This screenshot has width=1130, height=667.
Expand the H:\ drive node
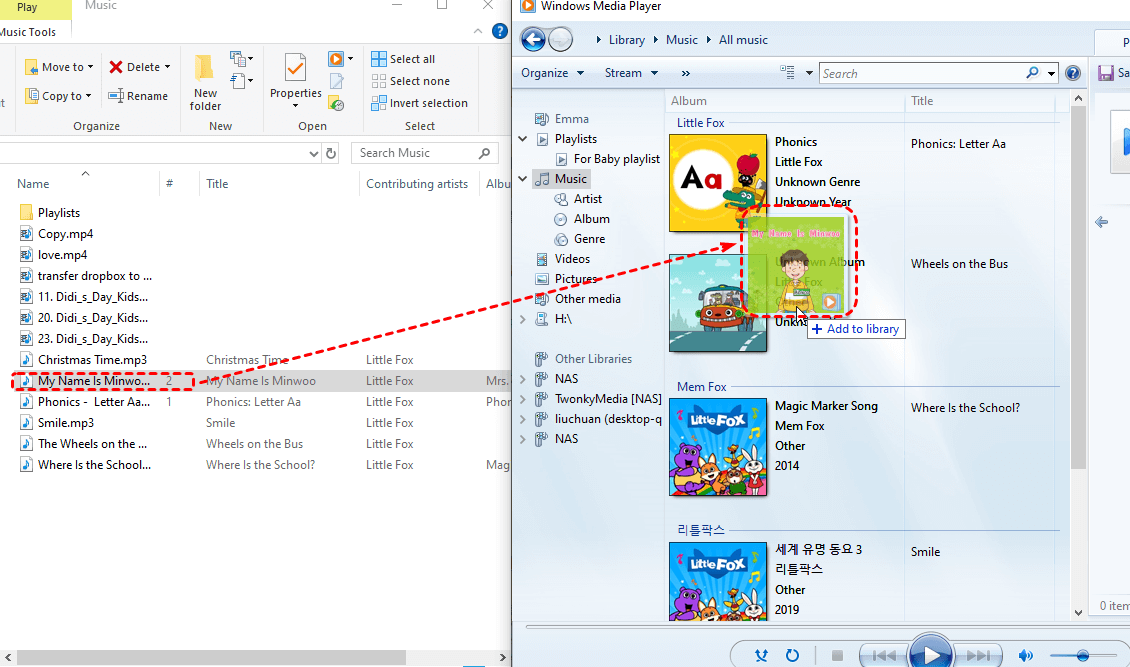pyautogui.click(x=523, y=319)
